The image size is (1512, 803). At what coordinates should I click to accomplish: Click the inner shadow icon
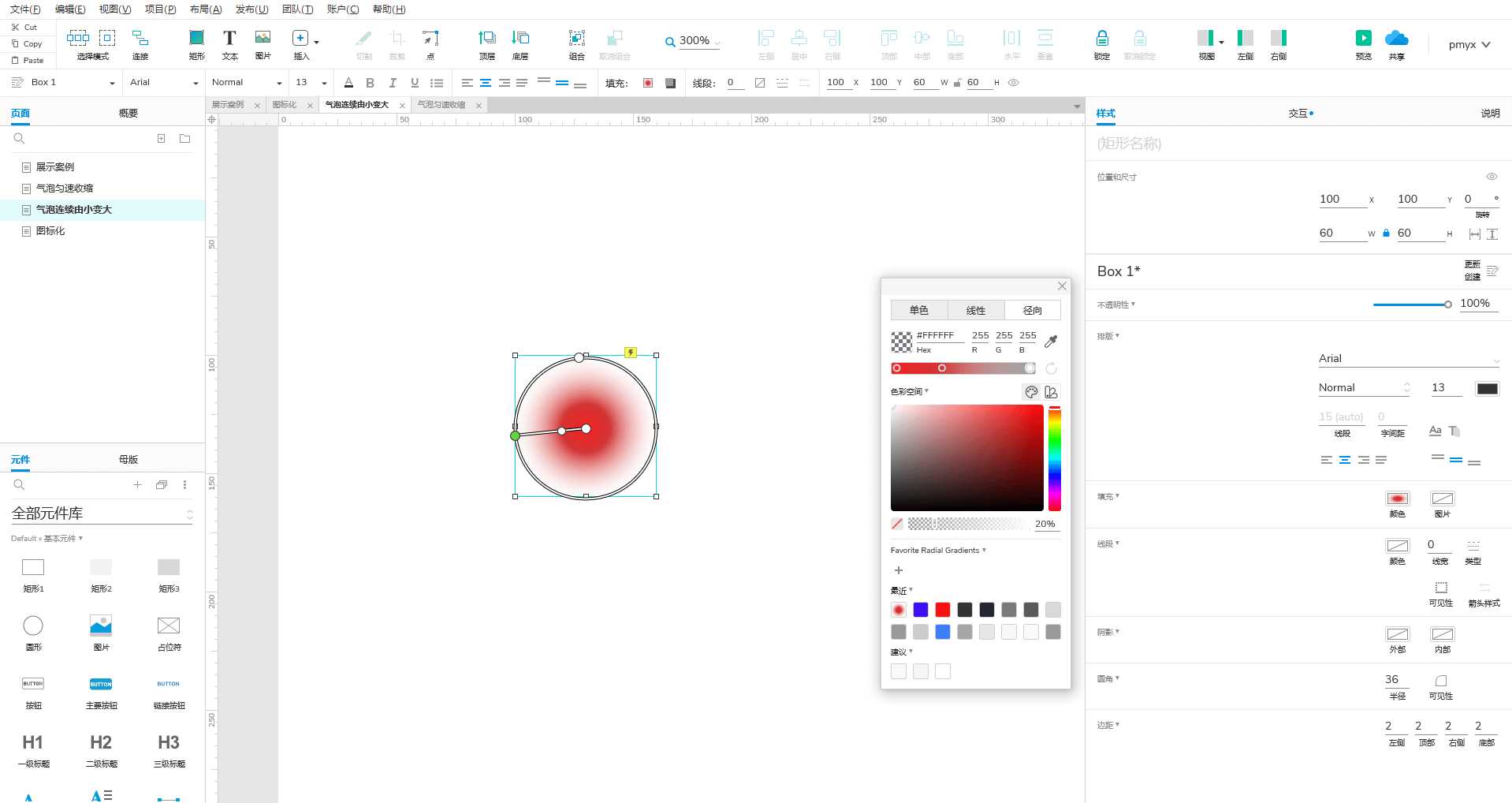tap(1443, 634)
